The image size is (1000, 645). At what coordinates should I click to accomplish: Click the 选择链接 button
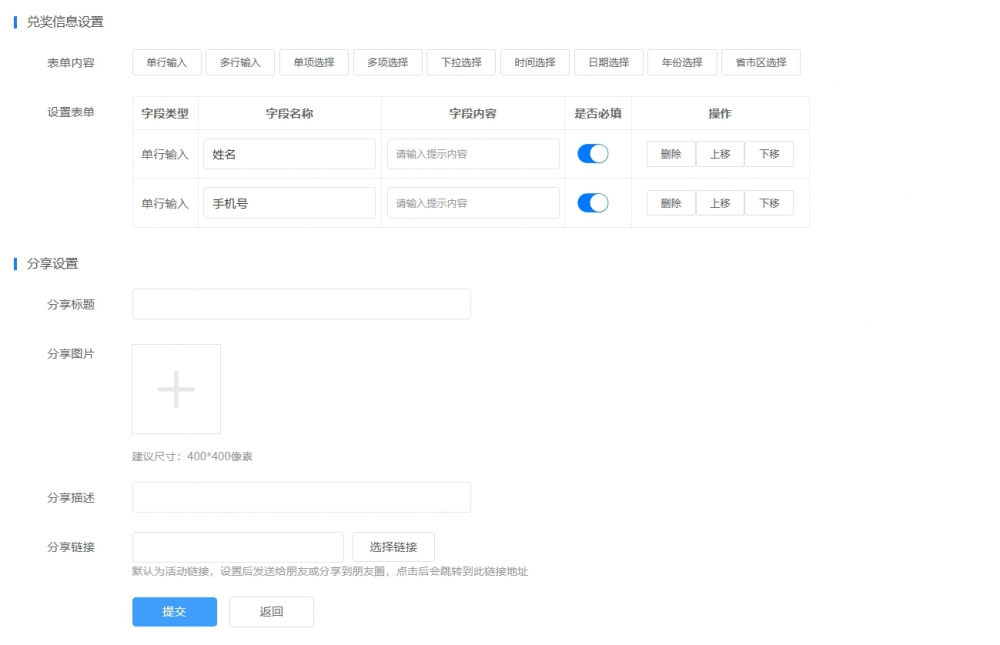(393, 547)
